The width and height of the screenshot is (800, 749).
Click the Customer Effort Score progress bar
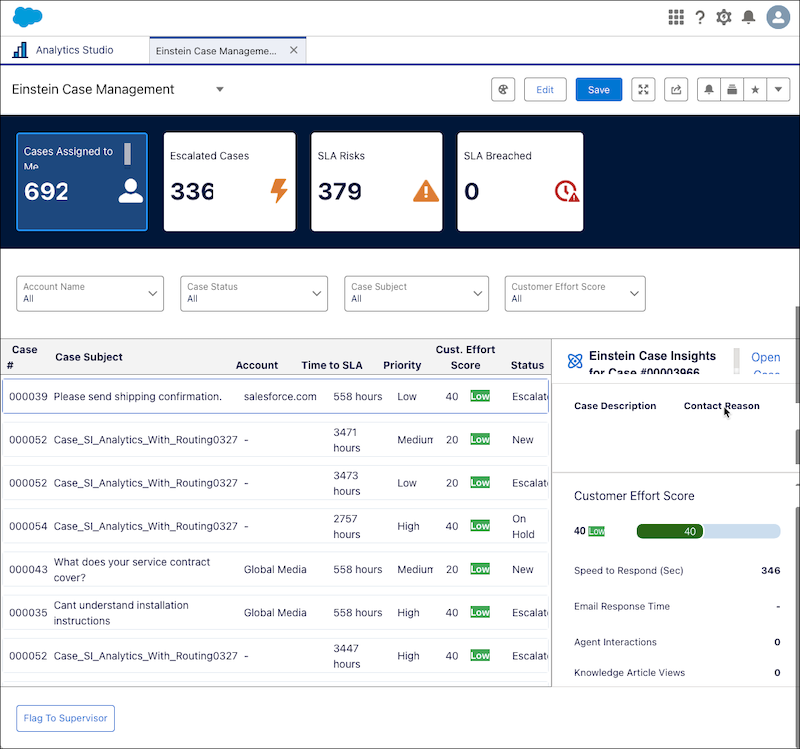708,531
